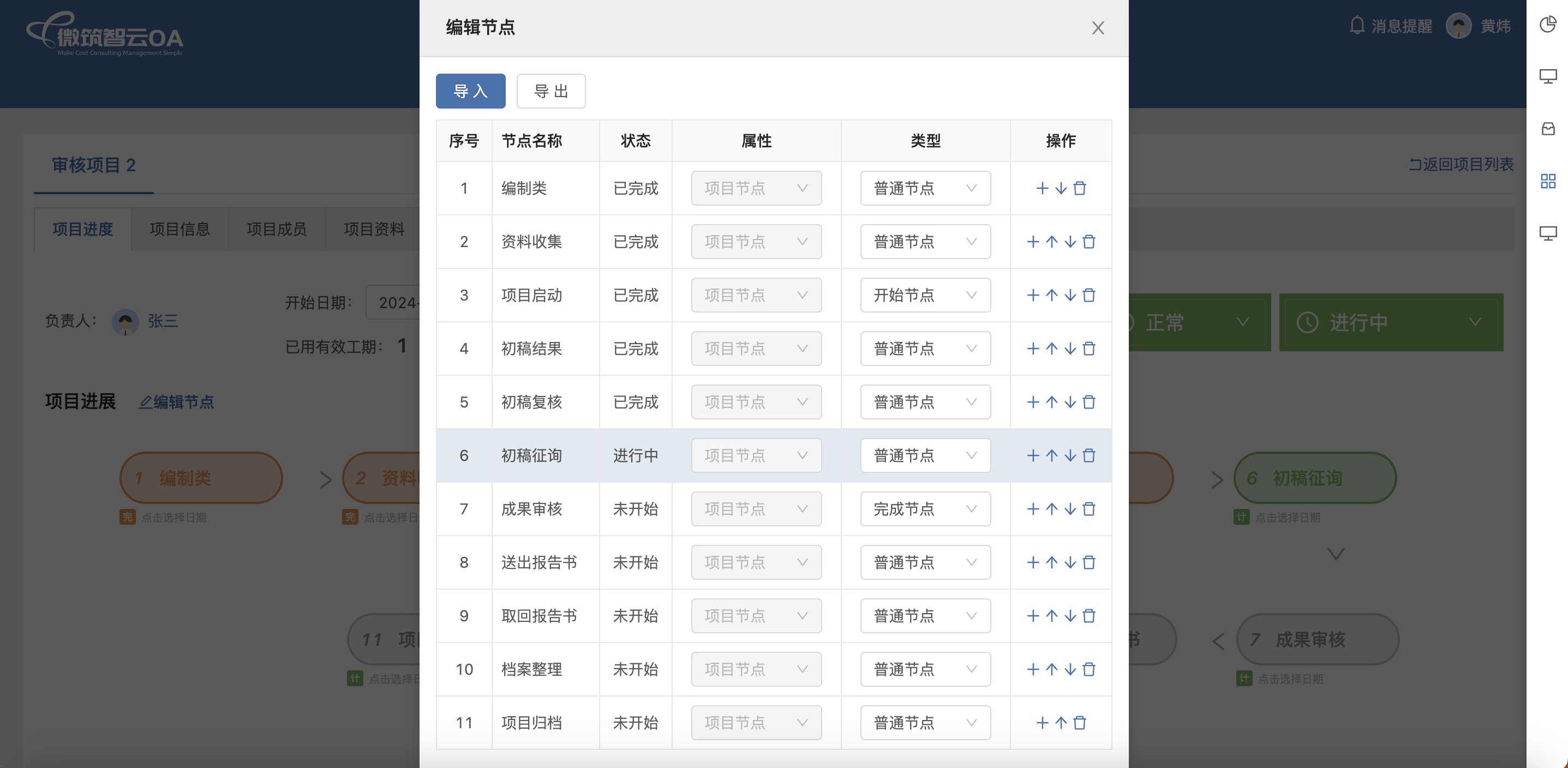Move 项目启动 node down with arrow icon
The height and width of the screenshot is (768, 1568).
1070,296
